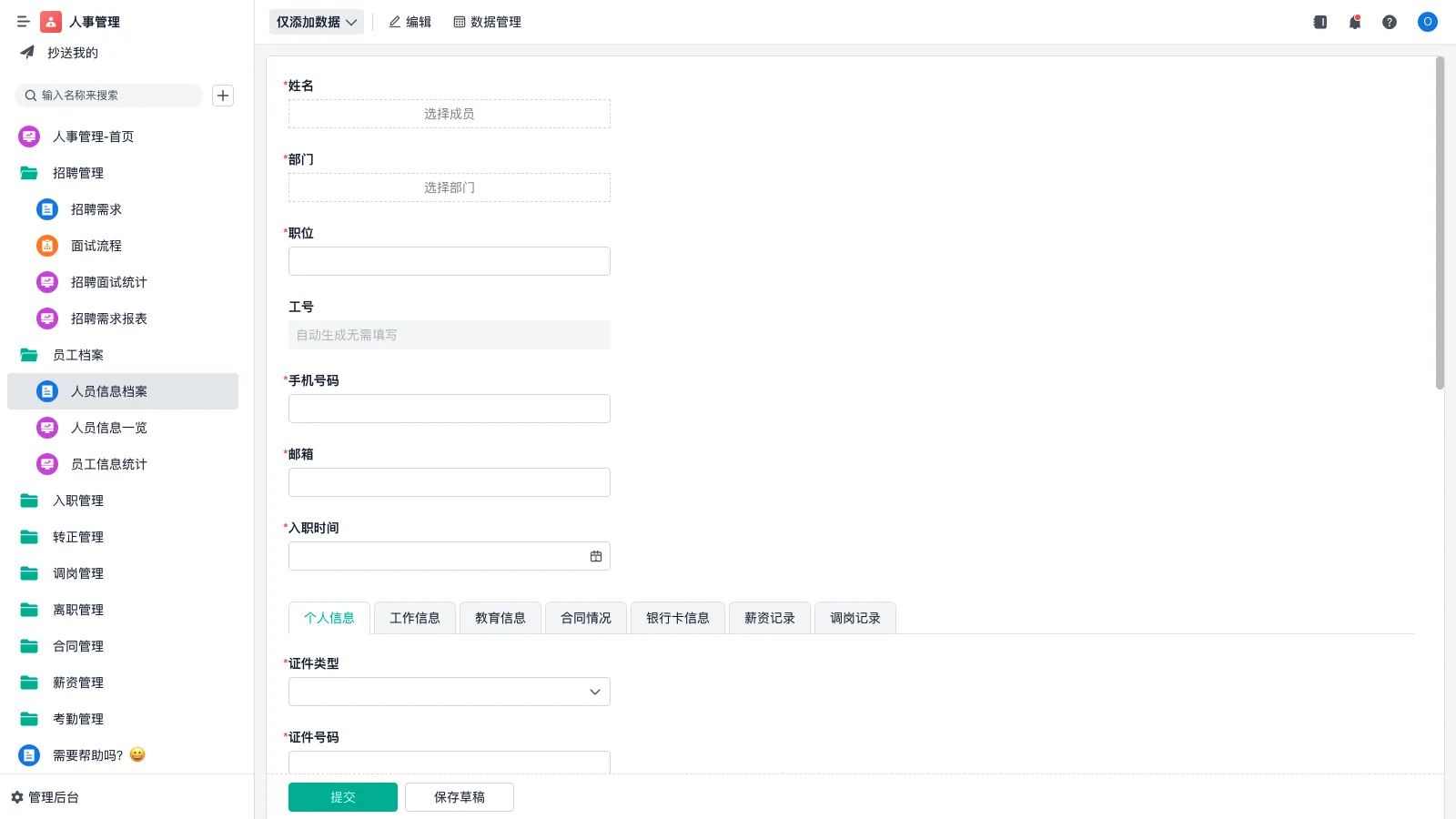The height and width of the screenshot is (819, 1456).
Task: Click 保存草稿 to save a draft
Action: 460,796
